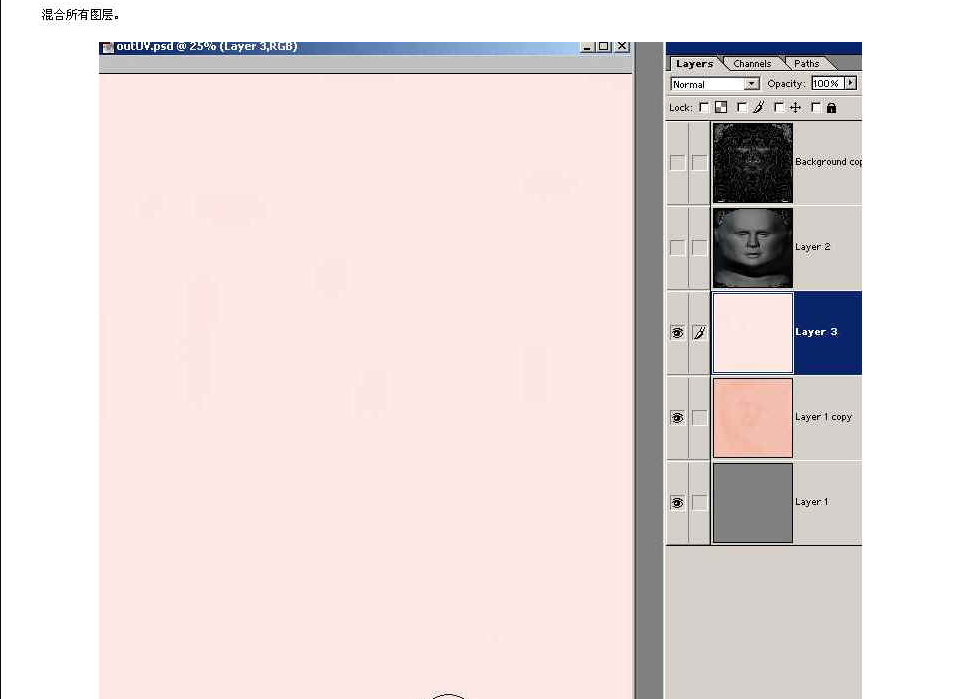
Task: Click the transparency checkerboard lock icon
Action: click(x=720, y=107)
